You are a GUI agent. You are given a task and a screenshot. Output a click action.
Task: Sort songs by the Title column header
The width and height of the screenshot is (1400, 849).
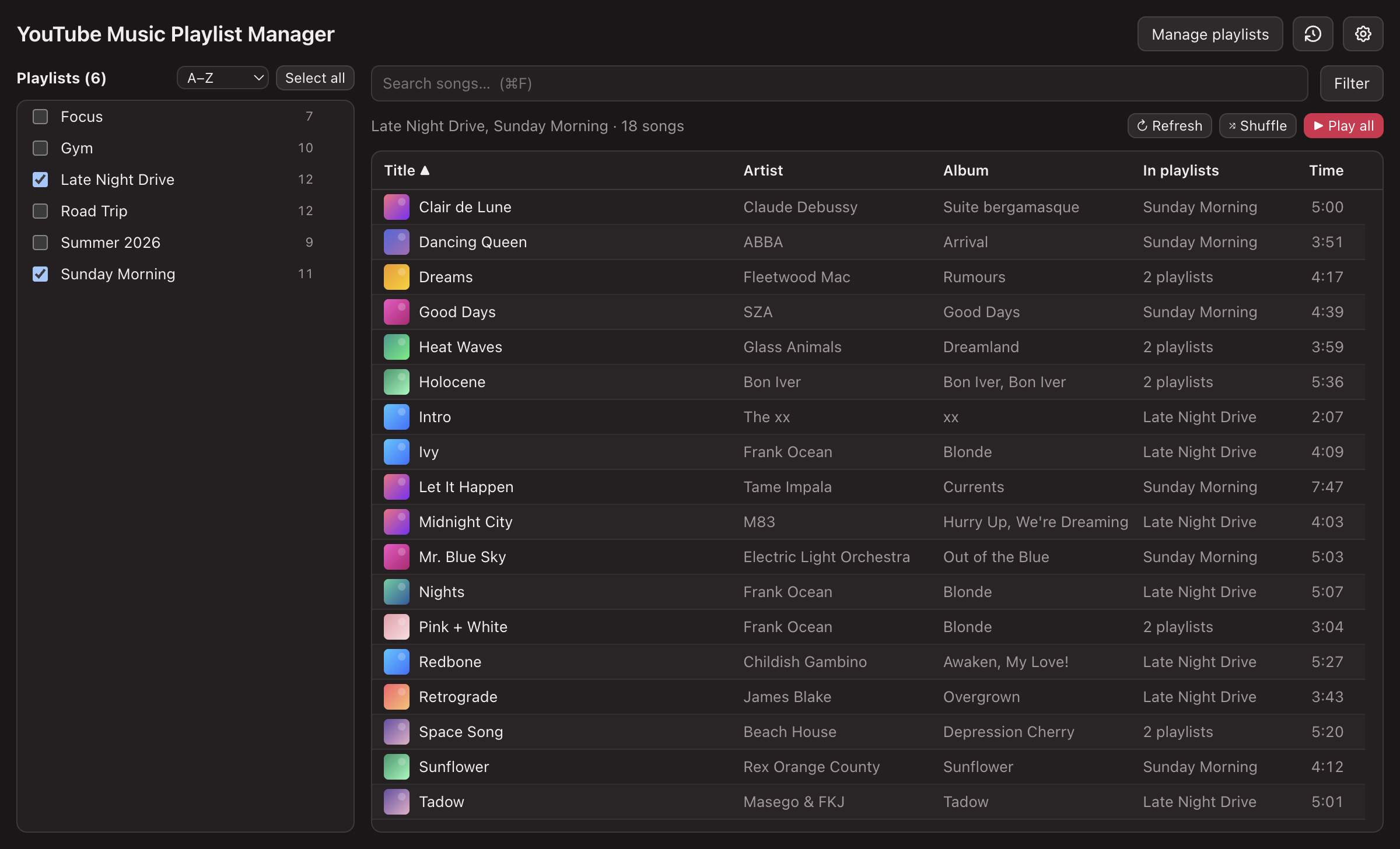(x=407, y=170)
